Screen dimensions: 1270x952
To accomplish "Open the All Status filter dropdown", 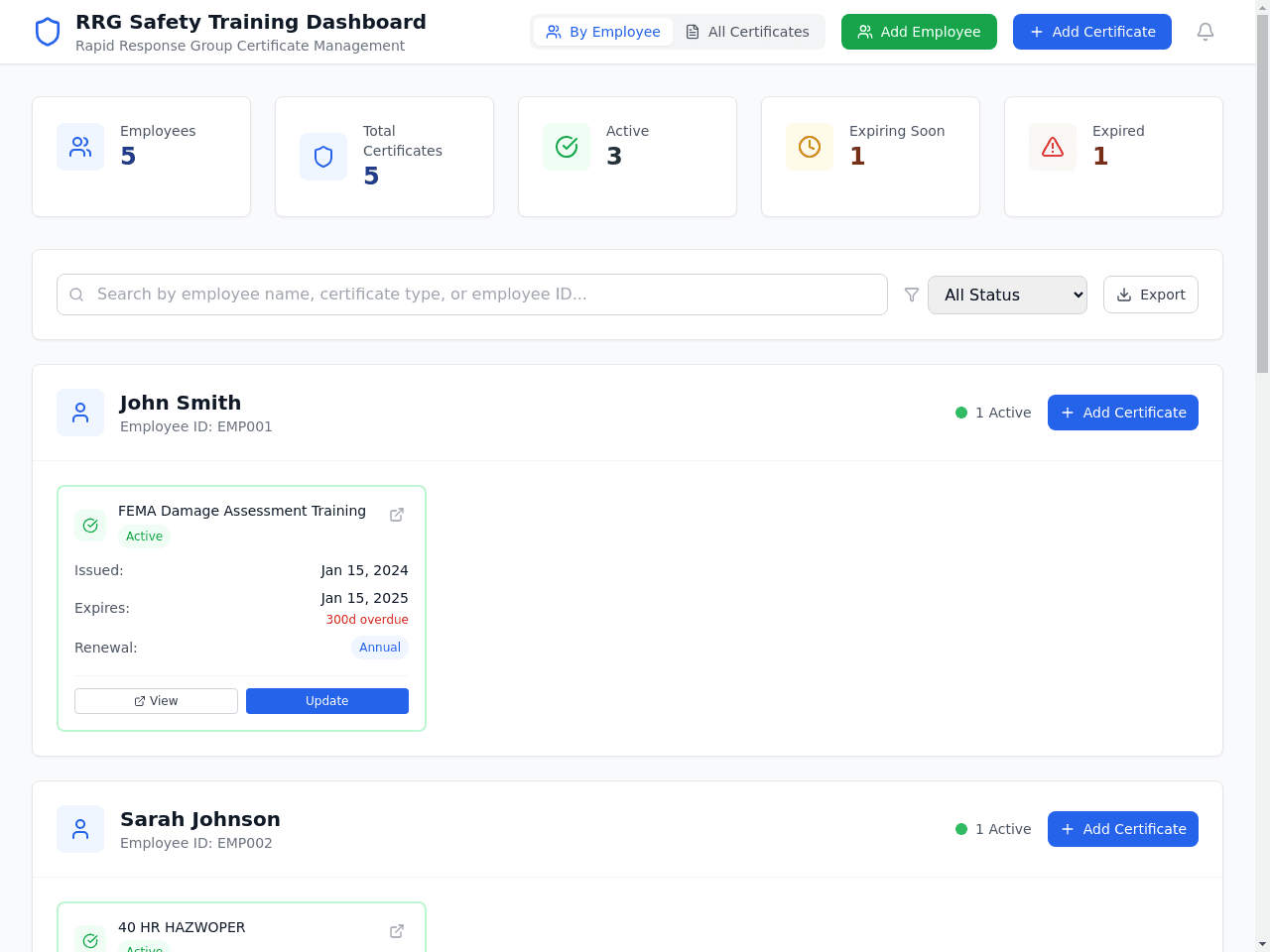I will point(1007,295).
